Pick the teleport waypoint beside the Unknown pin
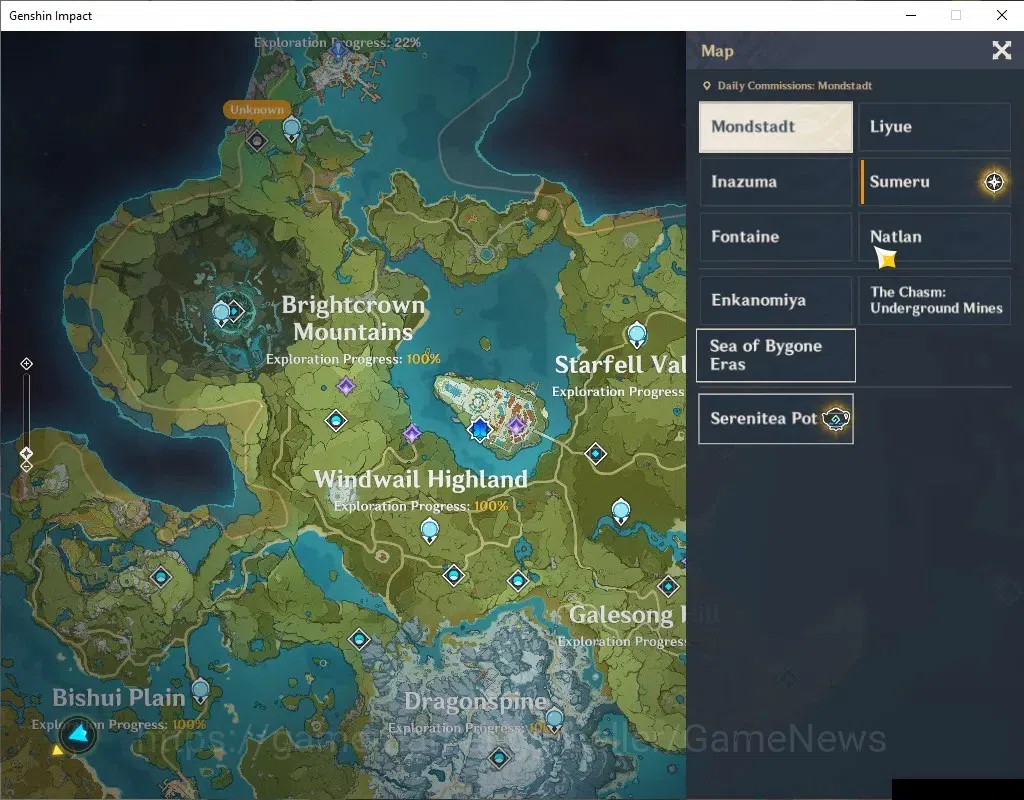The width and height of the screenshot is (1024, 800). point(292,129)
